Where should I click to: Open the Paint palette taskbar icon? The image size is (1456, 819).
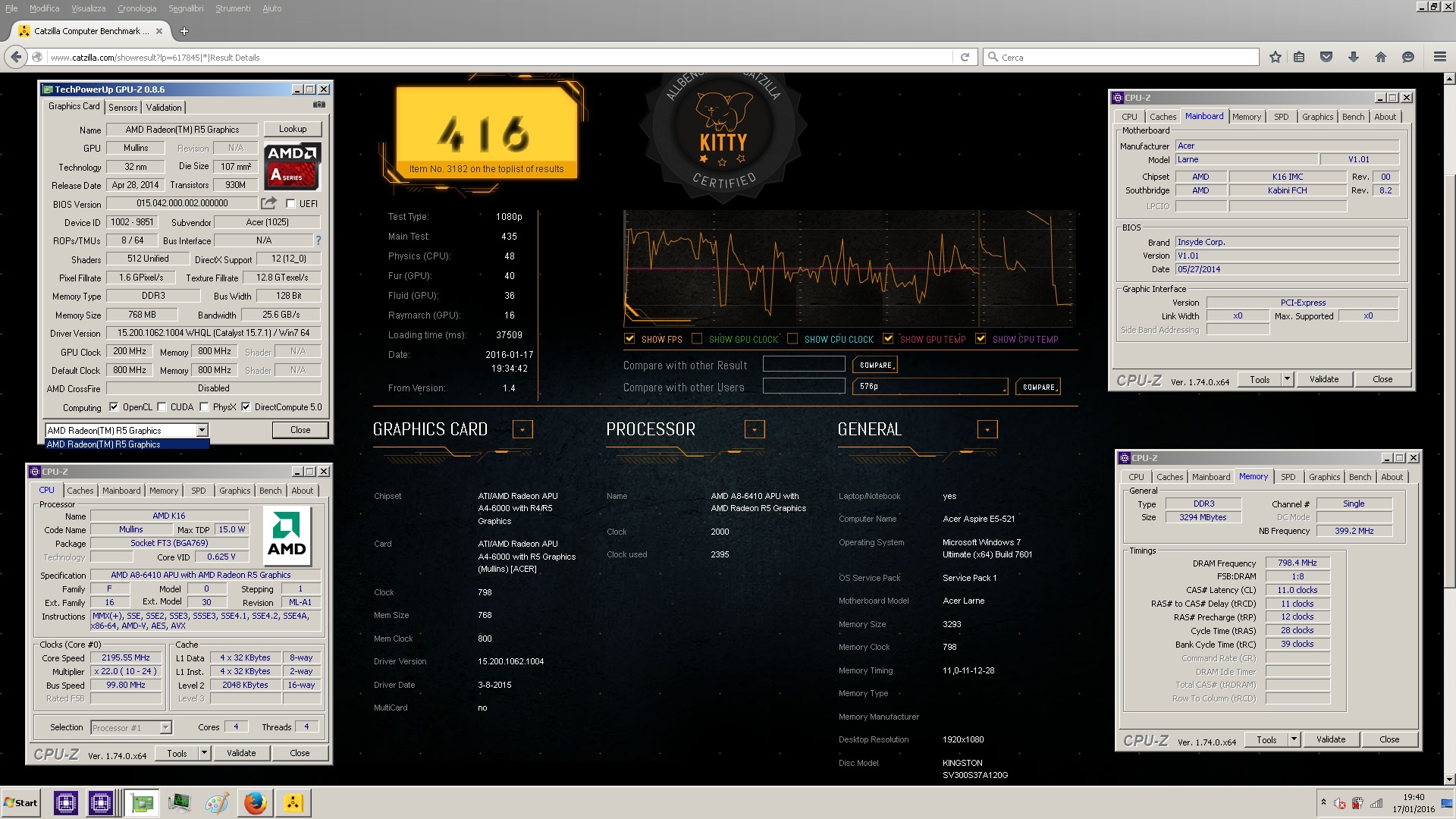(217, 802)
